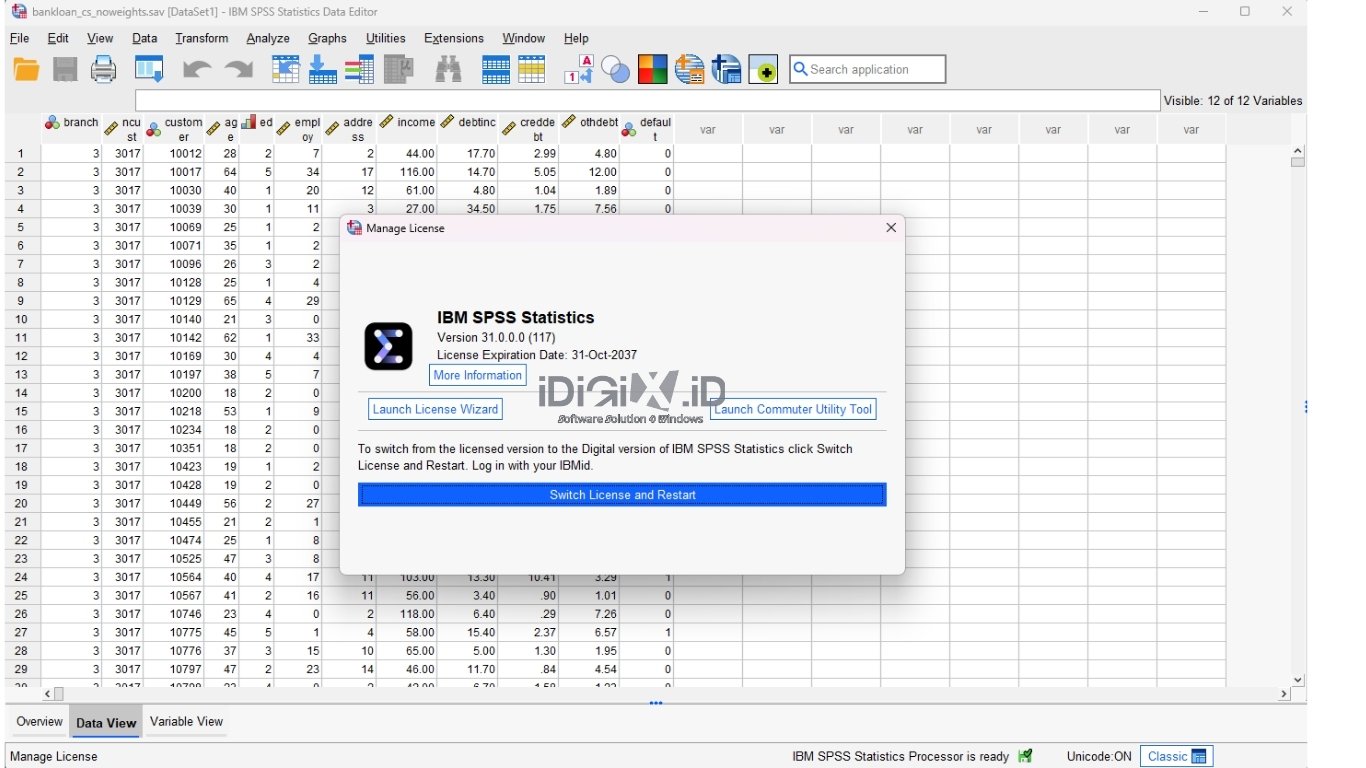Click the Undo arrow icon
Viewport: 1366px width, 768px height.
click(x=197, y=70)
